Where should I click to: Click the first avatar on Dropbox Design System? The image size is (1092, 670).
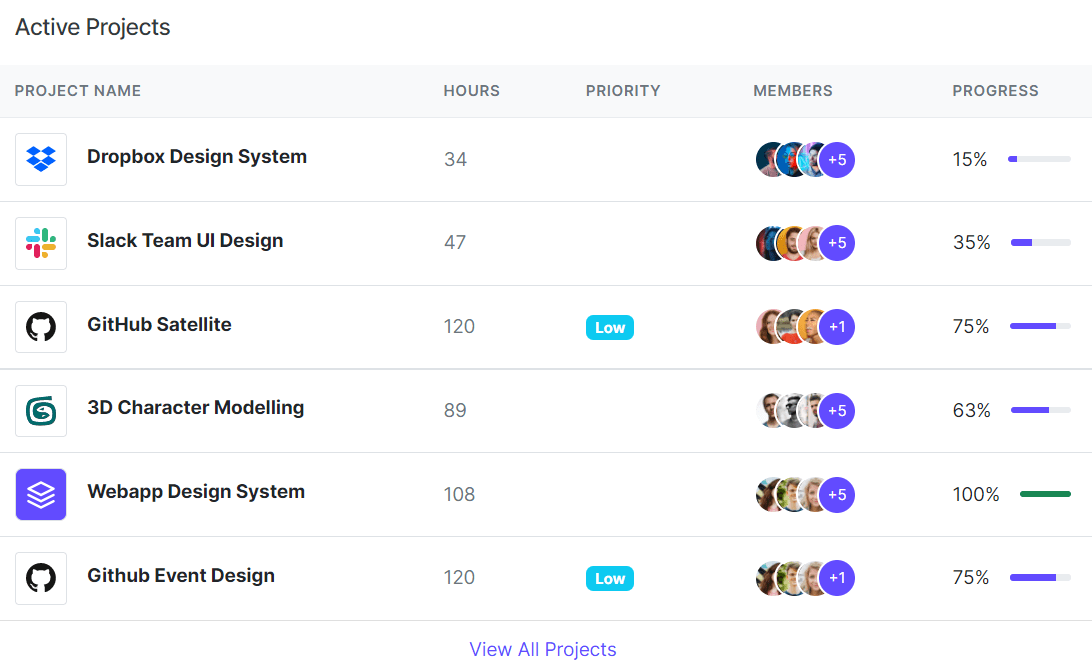768,159
